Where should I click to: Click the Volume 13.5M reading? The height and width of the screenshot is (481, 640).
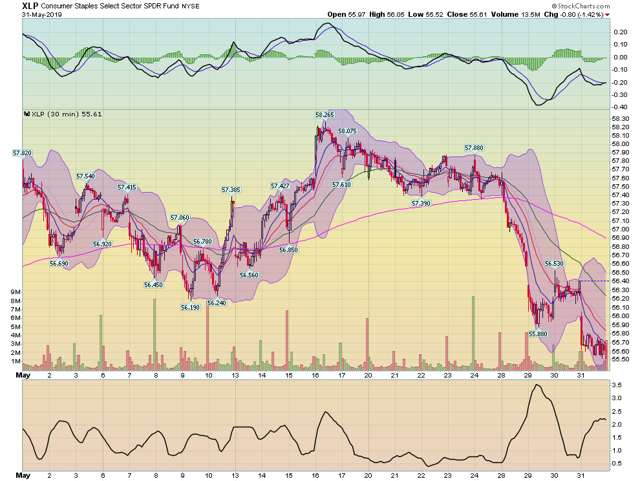click(x=516, y=14)
